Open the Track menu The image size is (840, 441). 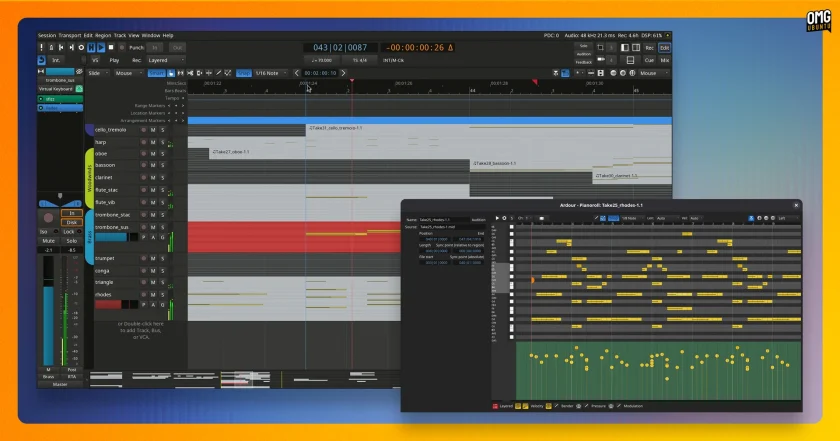point(120,35)
